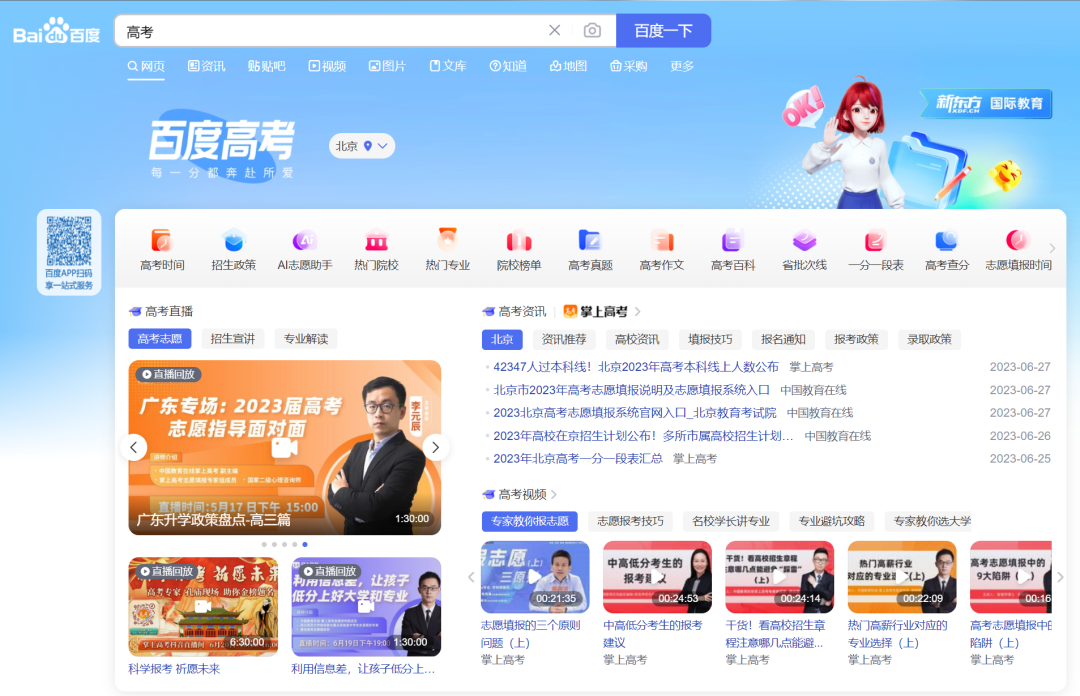
Task: Click the 百度一下 search button
Action: click(x=663, y=30)
